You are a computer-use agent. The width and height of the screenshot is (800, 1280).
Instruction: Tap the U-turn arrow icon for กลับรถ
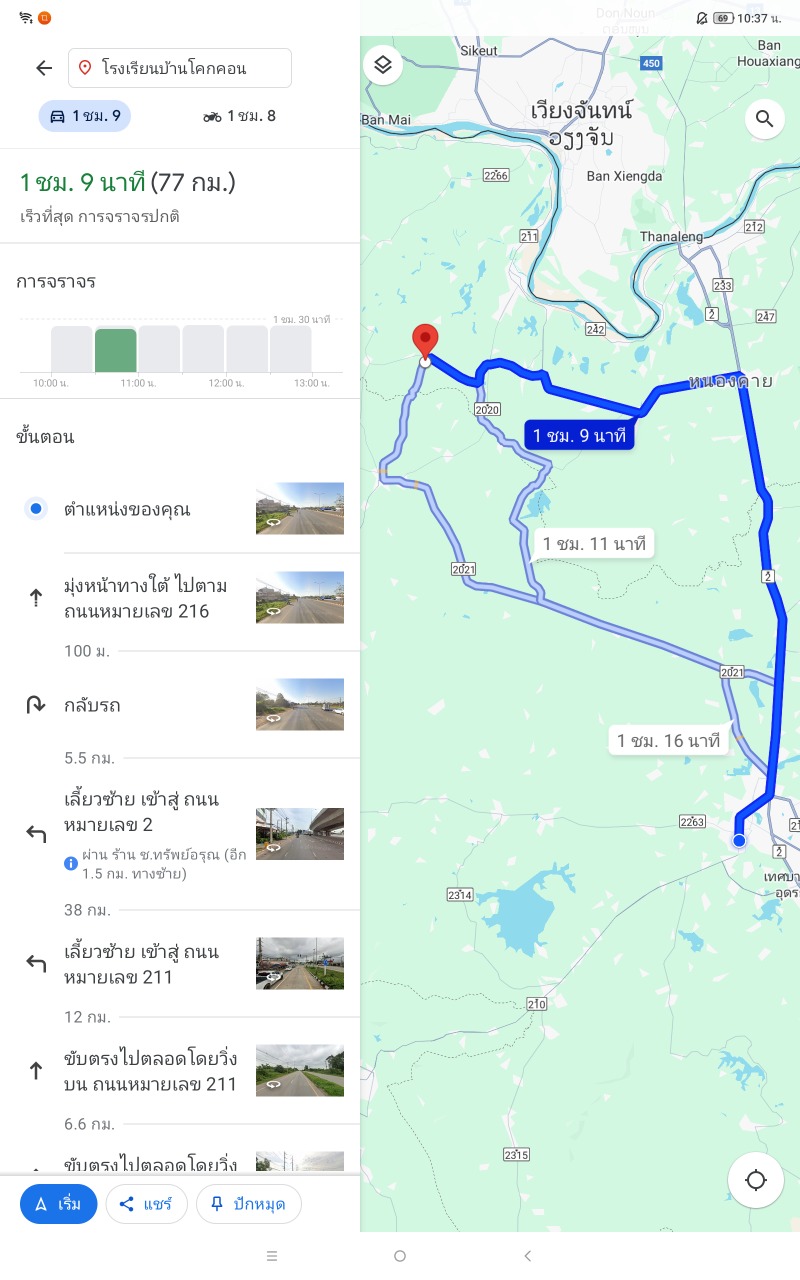click(36, 705)
